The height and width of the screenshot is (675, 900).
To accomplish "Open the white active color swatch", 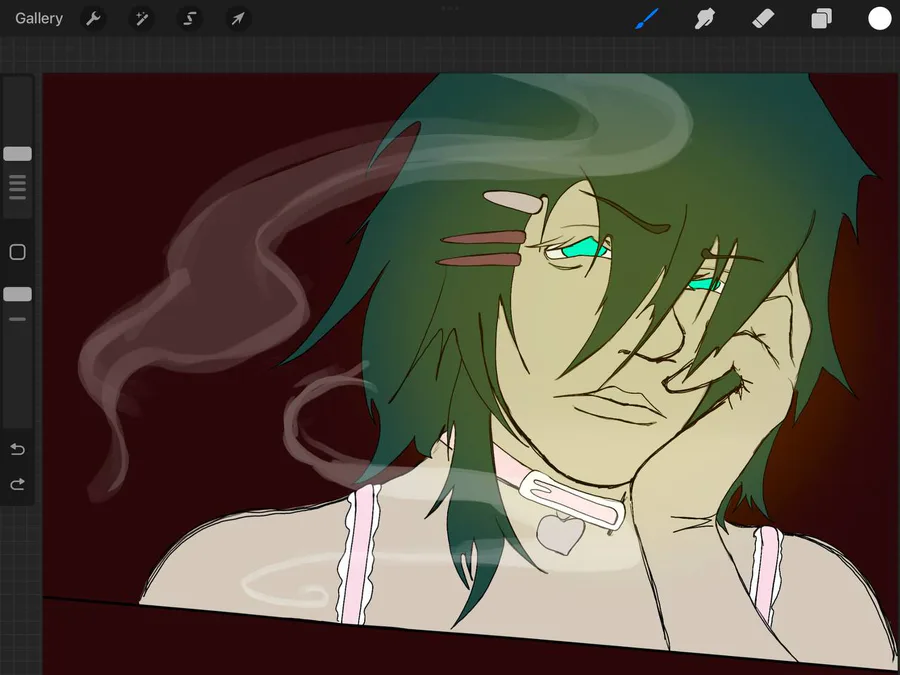I will pyautogui.click(x=879, y=18).
